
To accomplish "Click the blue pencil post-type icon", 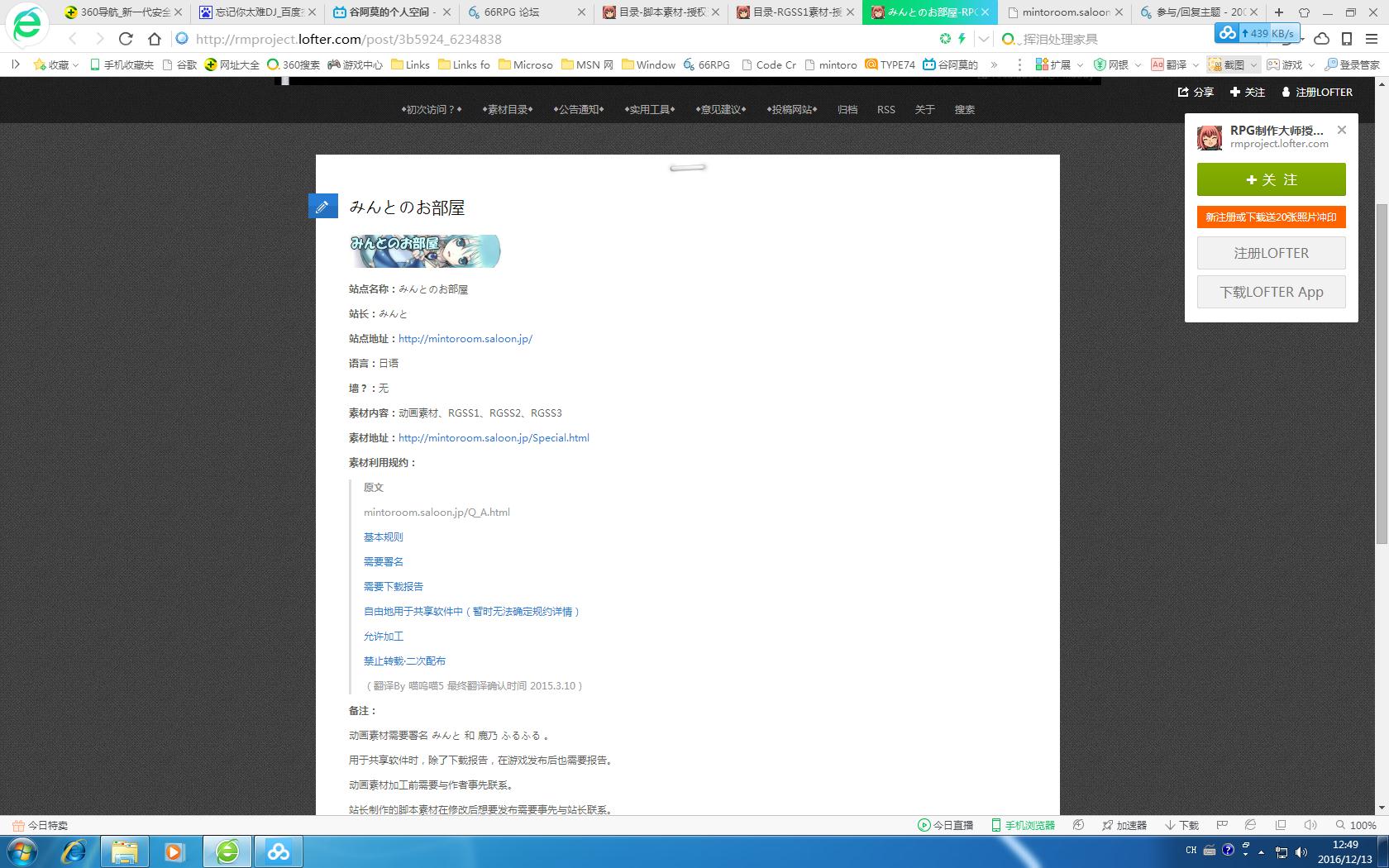I will pos(322,207).
